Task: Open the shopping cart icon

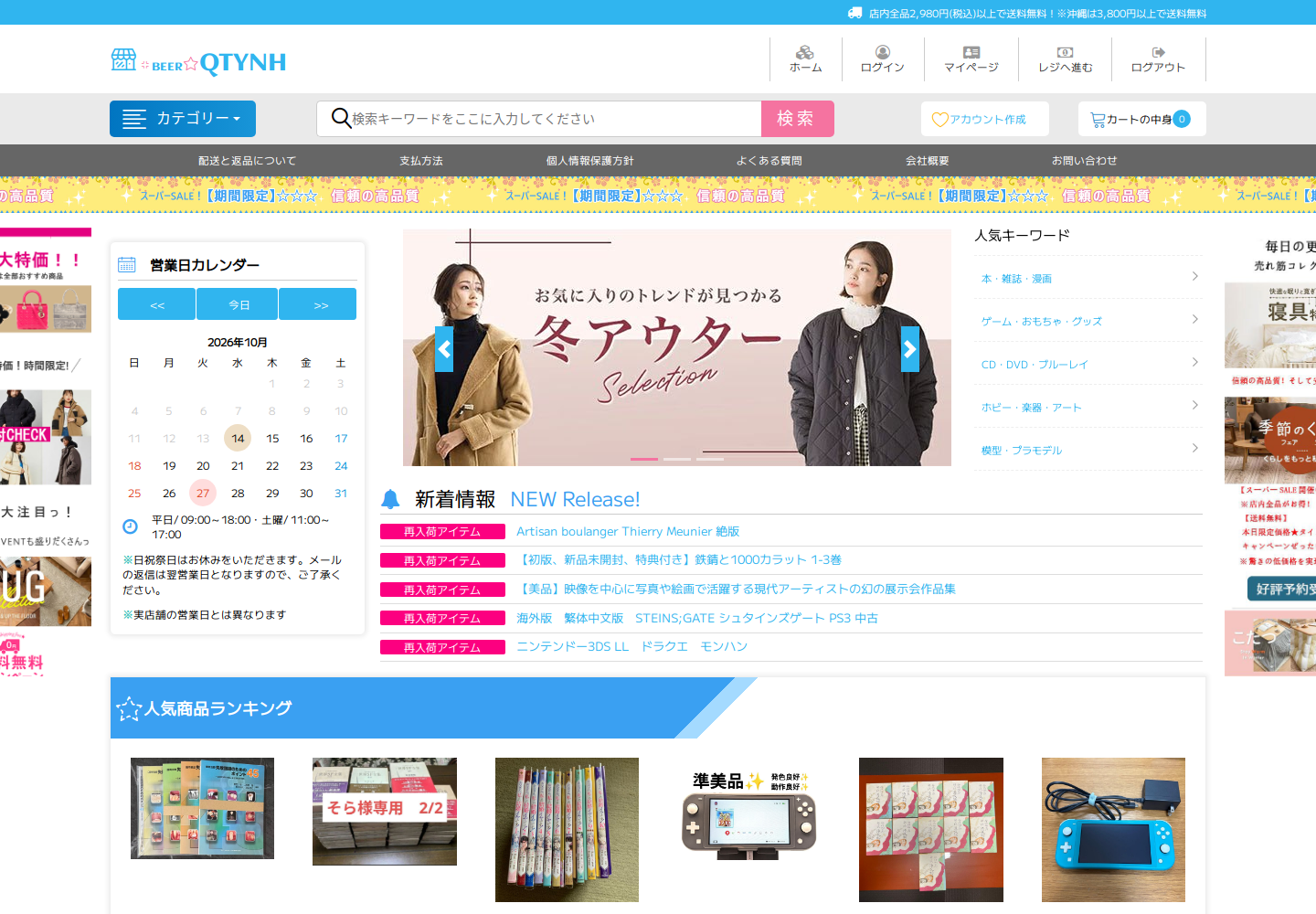Action: 1098,119
